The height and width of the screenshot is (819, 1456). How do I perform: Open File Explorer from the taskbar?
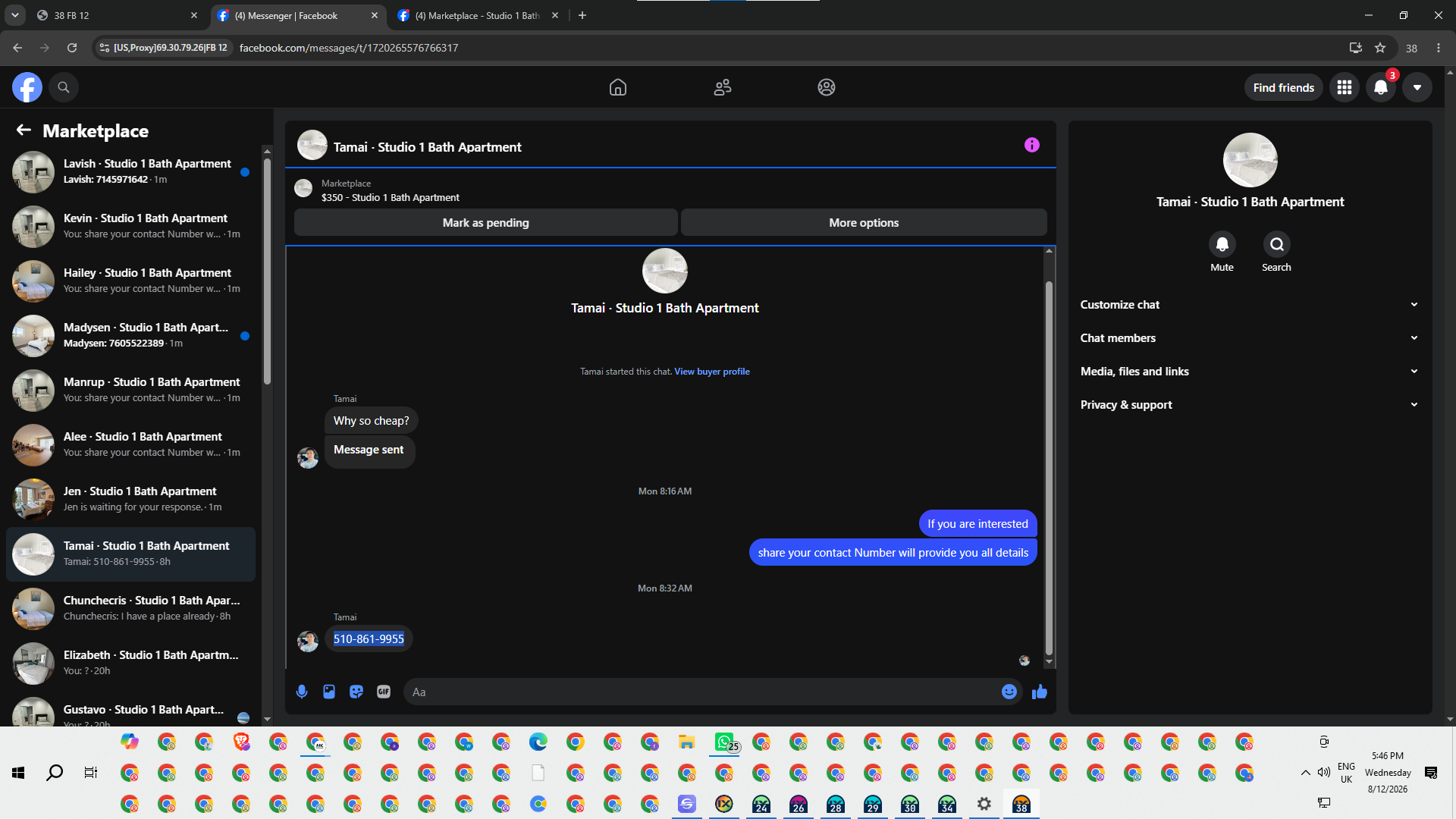click(x=687, y=742)
